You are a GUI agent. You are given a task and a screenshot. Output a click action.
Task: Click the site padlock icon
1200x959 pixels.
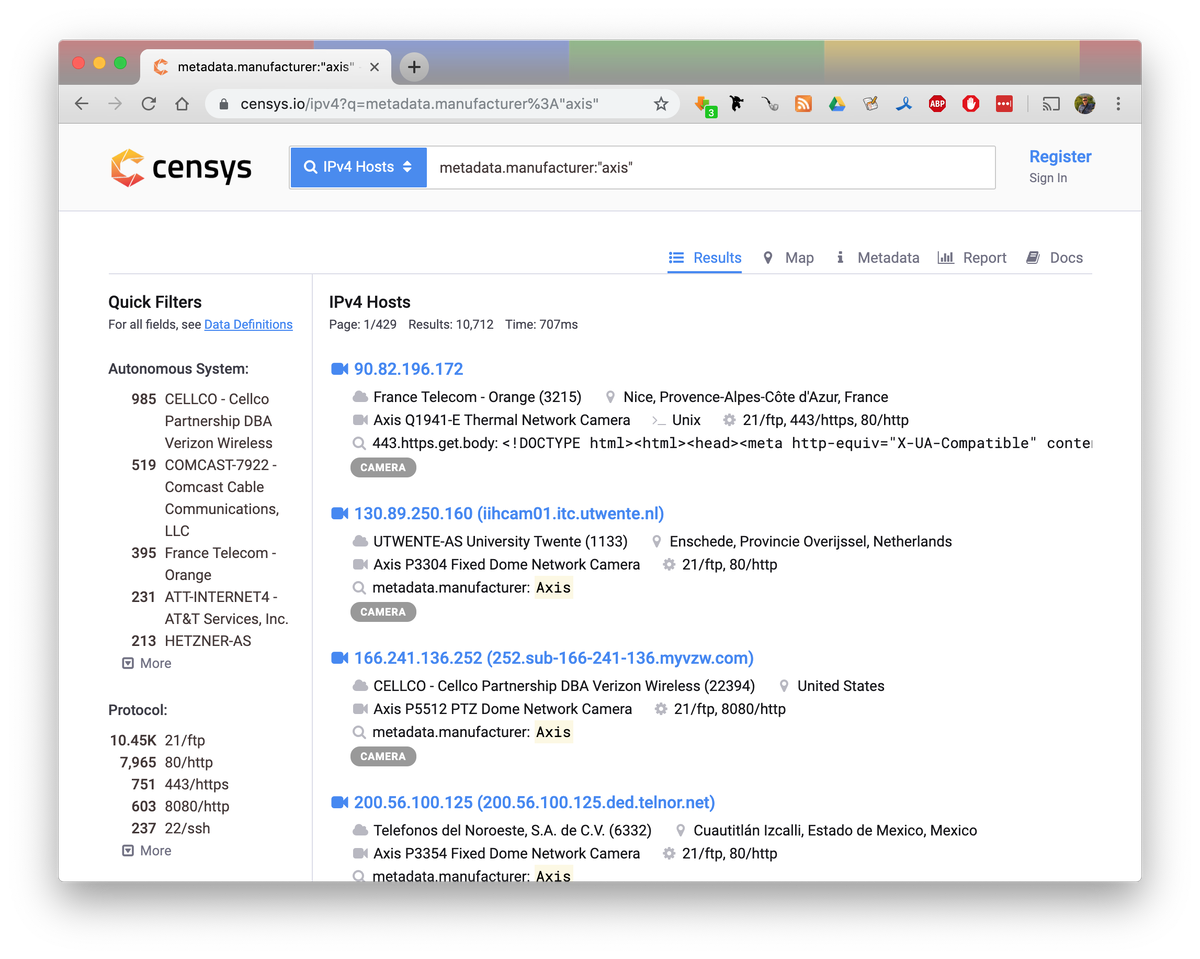tap(223, 104)
